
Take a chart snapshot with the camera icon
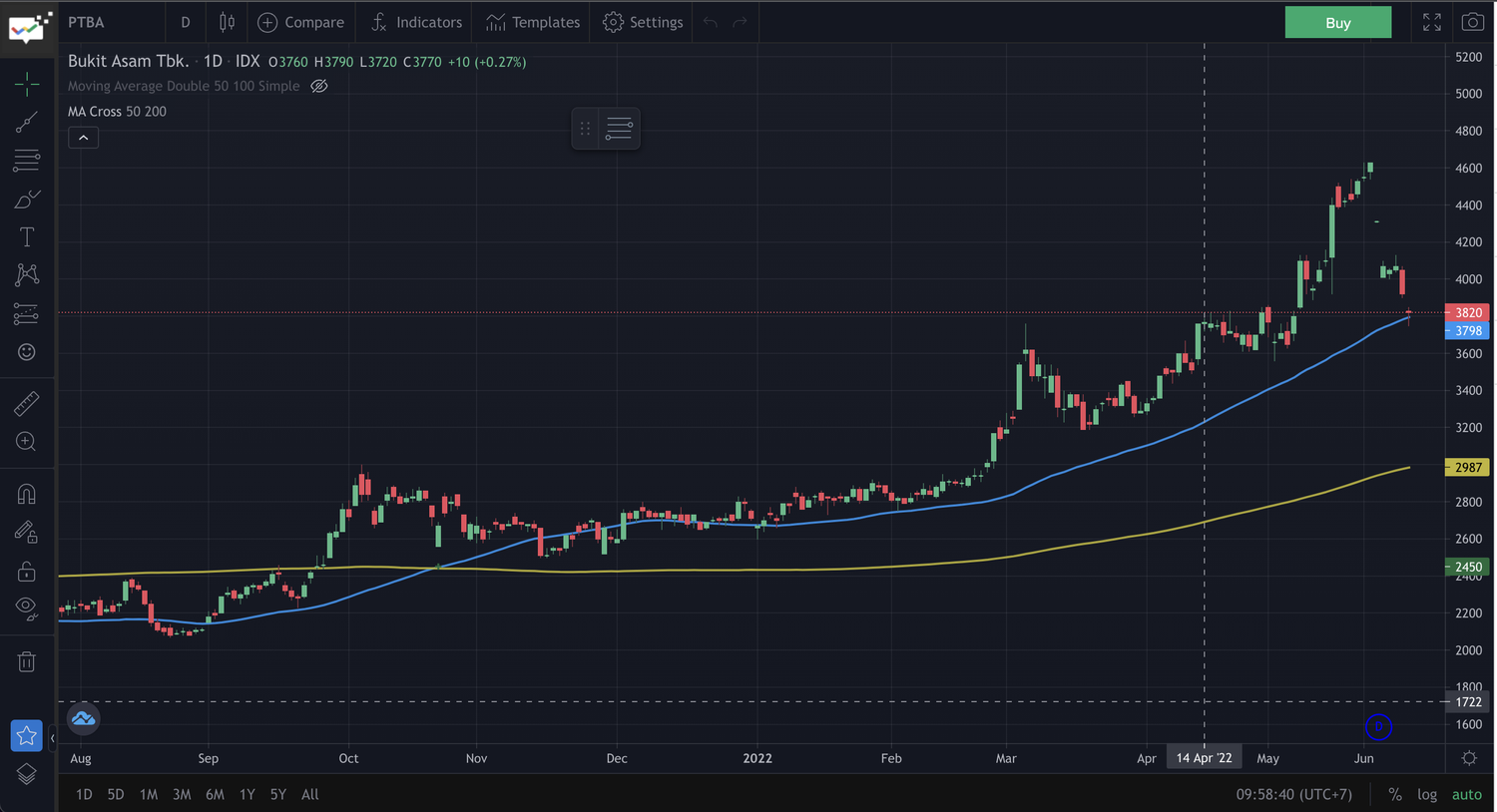pyautogui.click(x=1472, y=21)
